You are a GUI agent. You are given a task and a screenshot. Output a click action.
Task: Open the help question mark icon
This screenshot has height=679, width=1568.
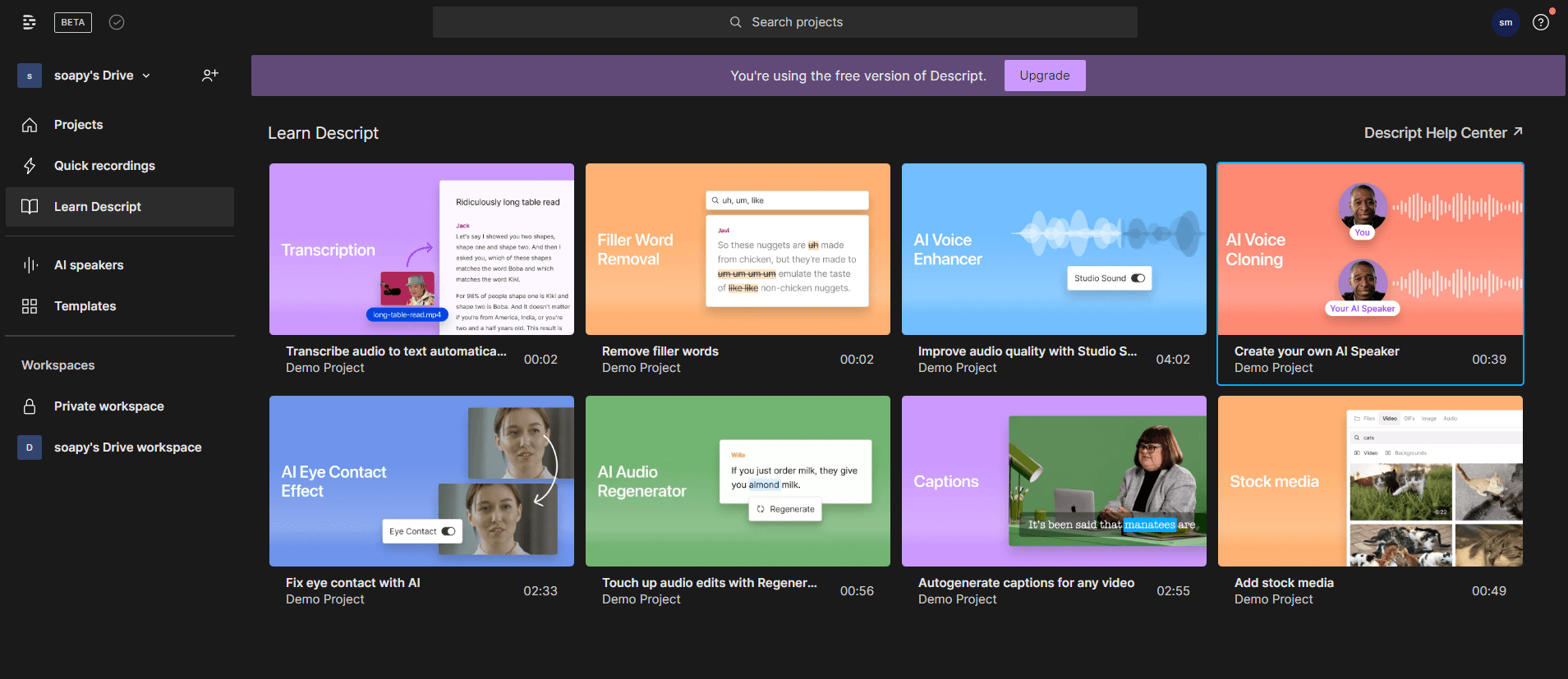click(1541, 22)
